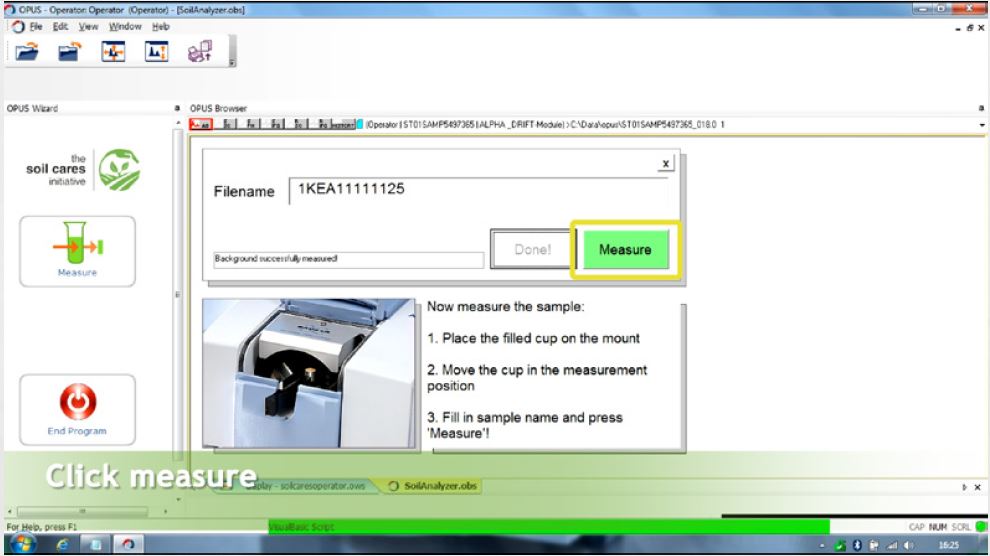Viewport: 990px width, 556px height.
Task: Click the 'For Help, press F1' status text
Action: point(42,527)
